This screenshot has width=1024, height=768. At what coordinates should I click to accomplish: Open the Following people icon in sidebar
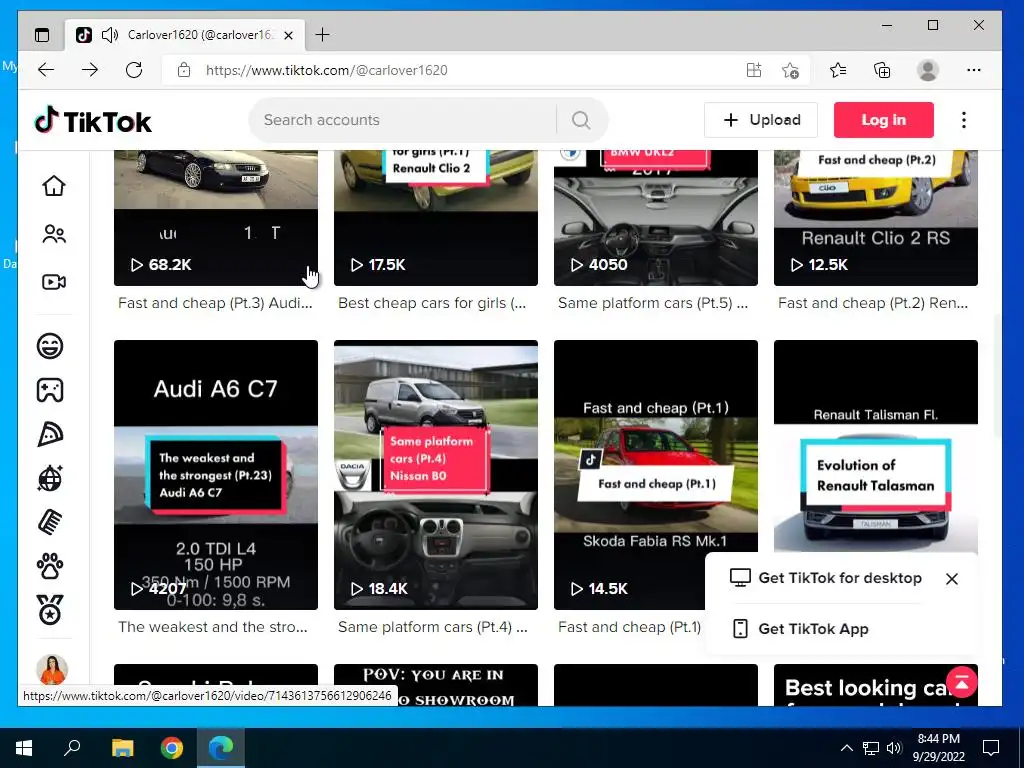(54, 234)
